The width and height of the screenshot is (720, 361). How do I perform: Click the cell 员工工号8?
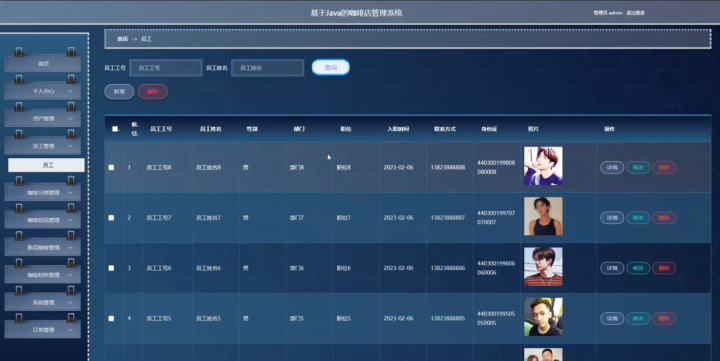tap(159, 168)
